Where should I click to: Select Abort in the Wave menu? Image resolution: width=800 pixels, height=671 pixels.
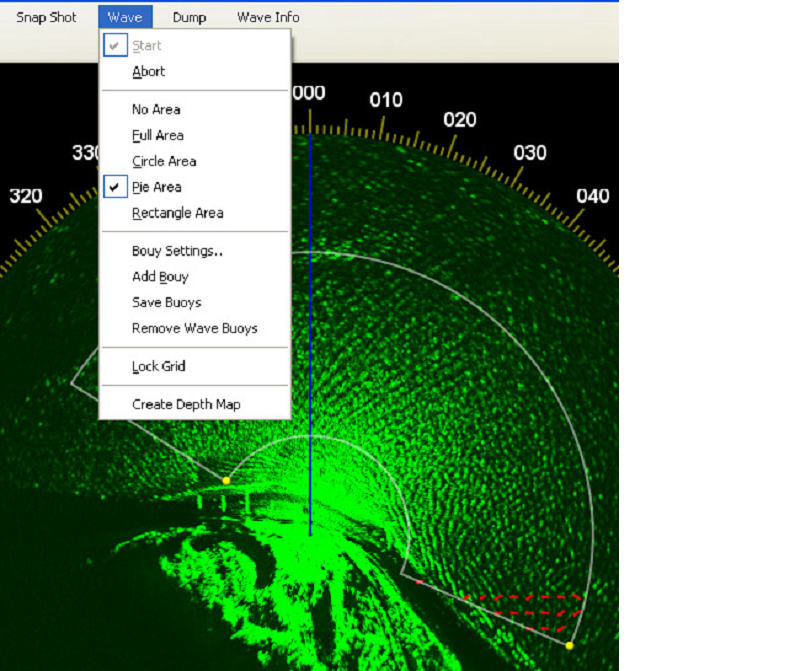point(148,72)
